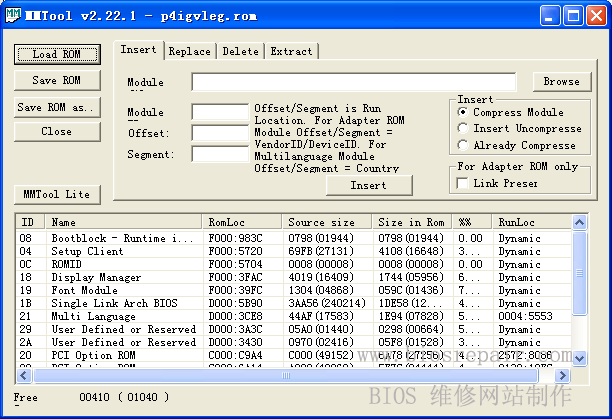
Task: Click the Segment input field
Action: [220, 154]
